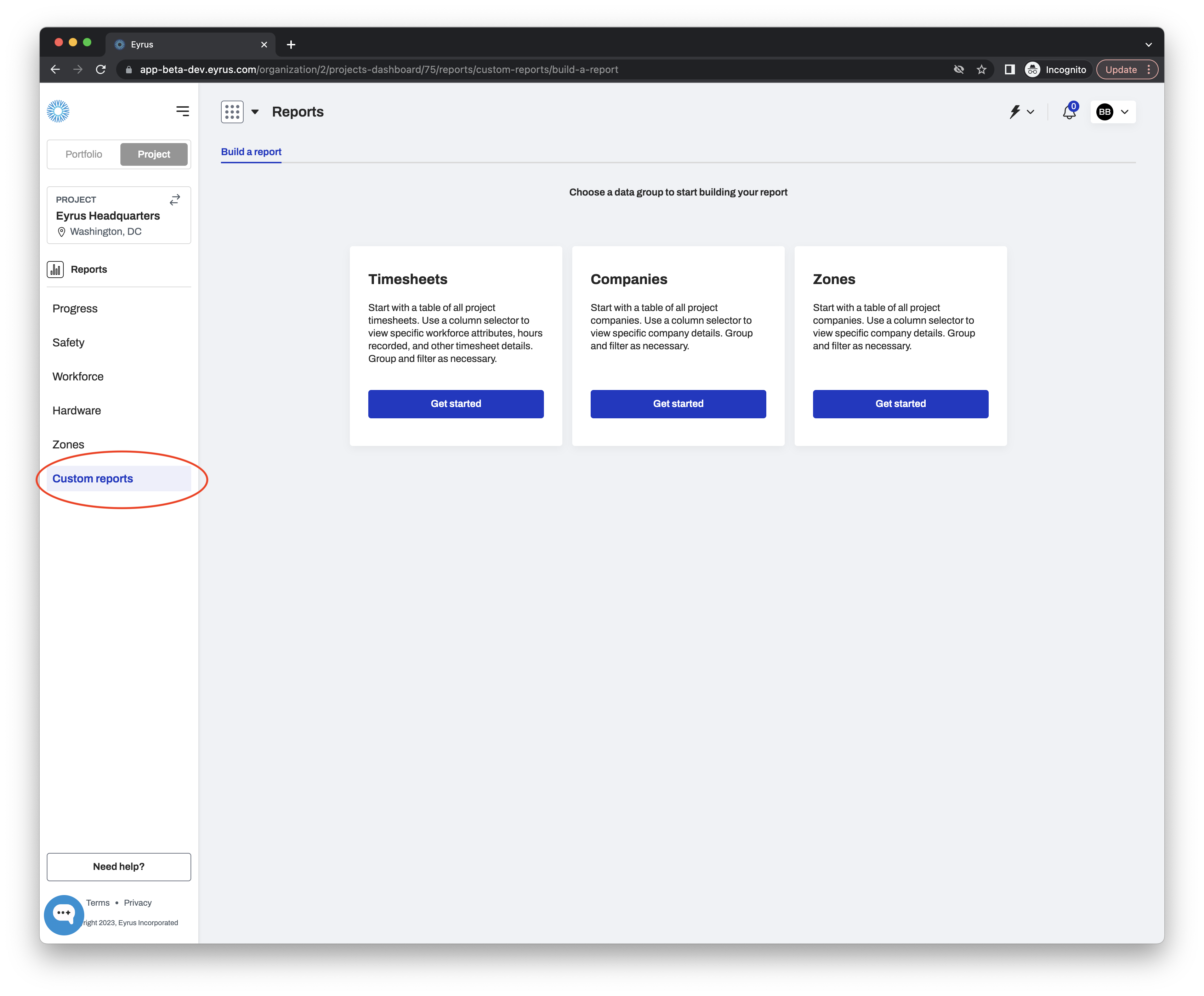The image size is (1204, 996).
Task: Click the BB user avatar
Action: (1105, 112)
